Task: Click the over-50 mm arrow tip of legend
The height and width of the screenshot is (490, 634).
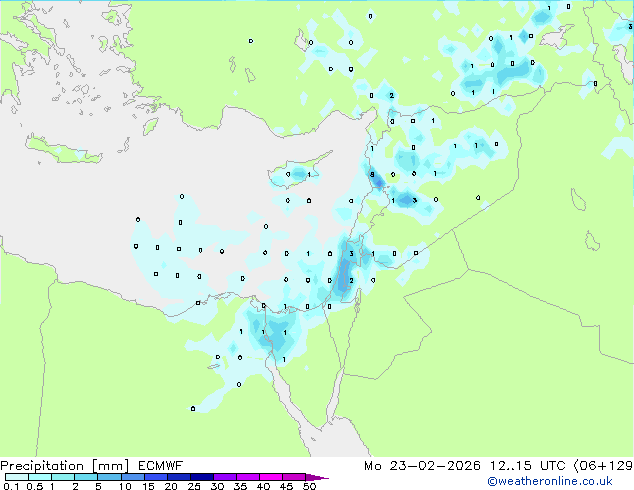Action: coord(317,477)
